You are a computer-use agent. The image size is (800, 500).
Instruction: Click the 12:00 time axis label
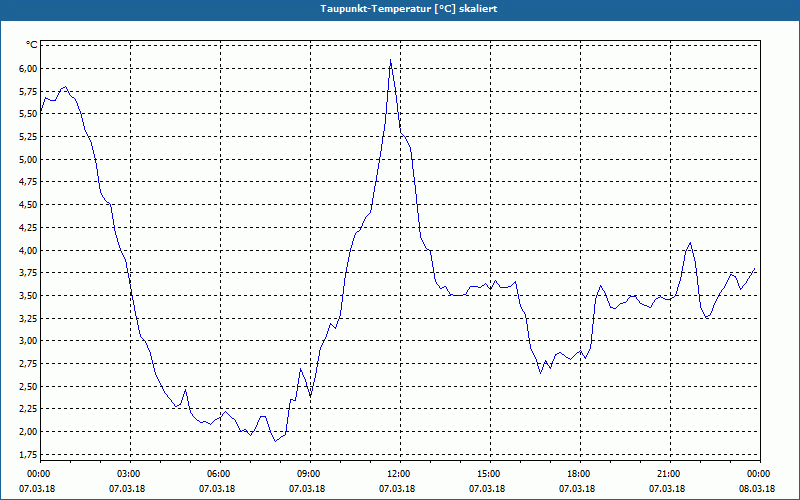point(400,474)
